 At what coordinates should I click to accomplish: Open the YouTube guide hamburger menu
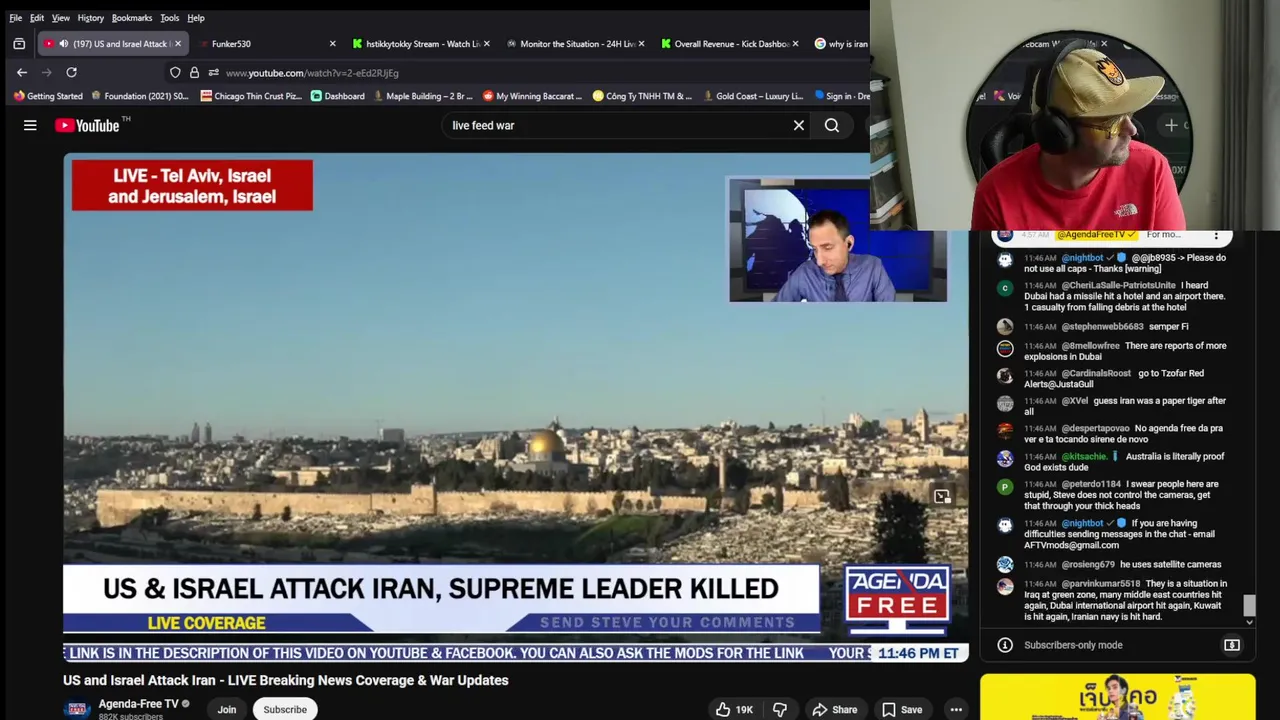[x=30, y=125]
